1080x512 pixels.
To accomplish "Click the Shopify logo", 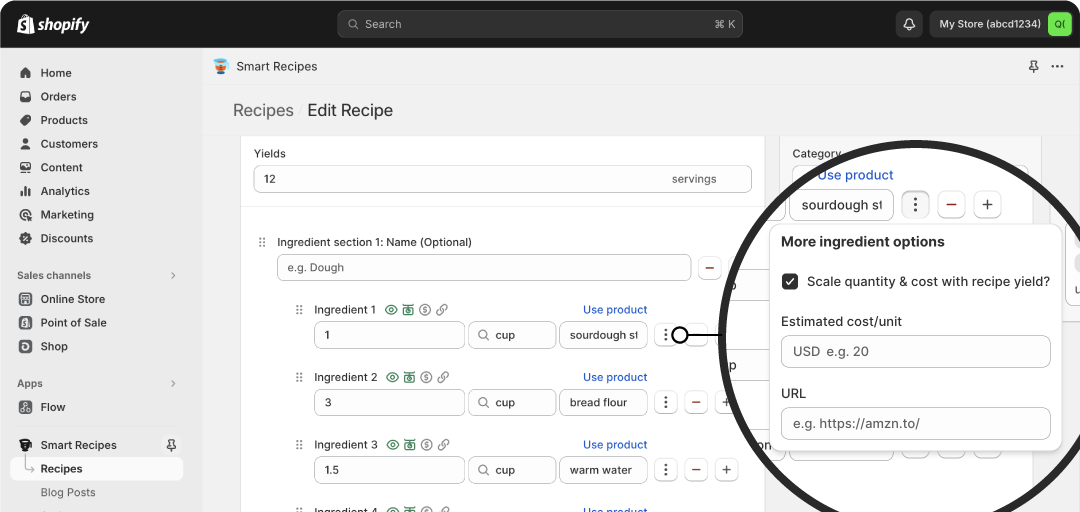I will point(53,24).
